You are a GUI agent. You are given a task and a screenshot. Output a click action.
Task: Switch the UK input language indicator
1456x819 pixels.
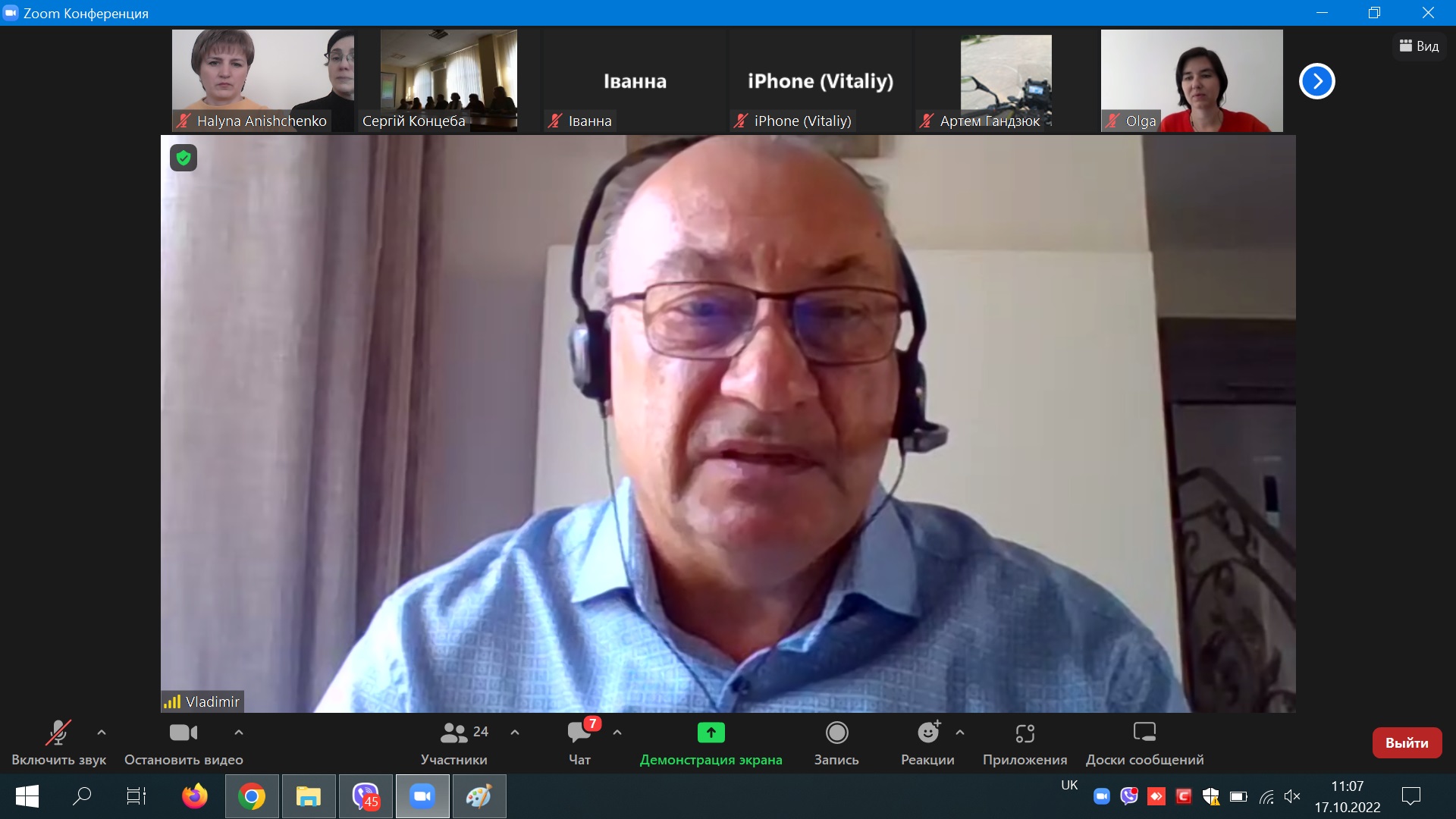pos(1069,786)
